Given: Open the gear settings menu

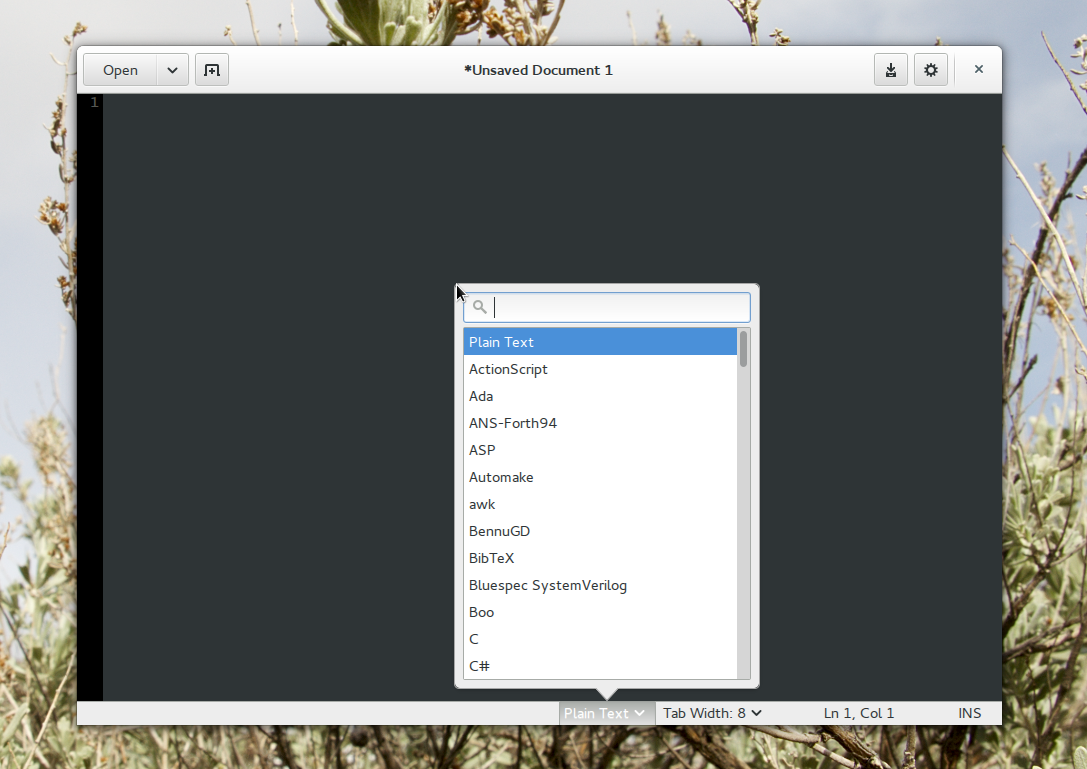Looking at the screenshot, I should [x=930, y=70].
